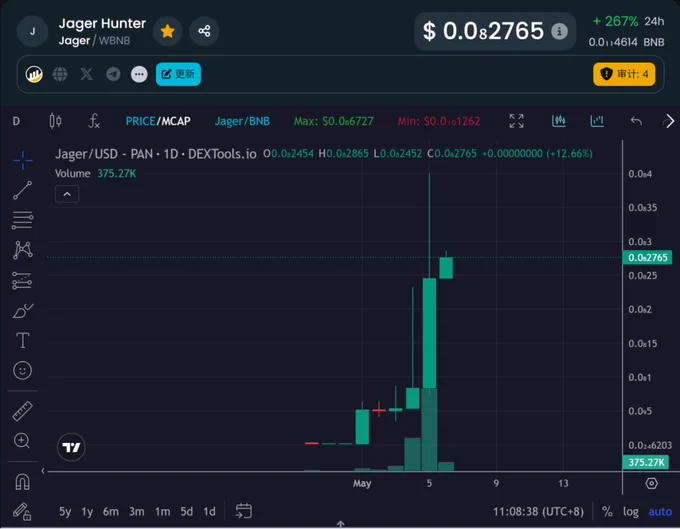
Task: Undo last chart action
Action: click(x=636, y=121)
